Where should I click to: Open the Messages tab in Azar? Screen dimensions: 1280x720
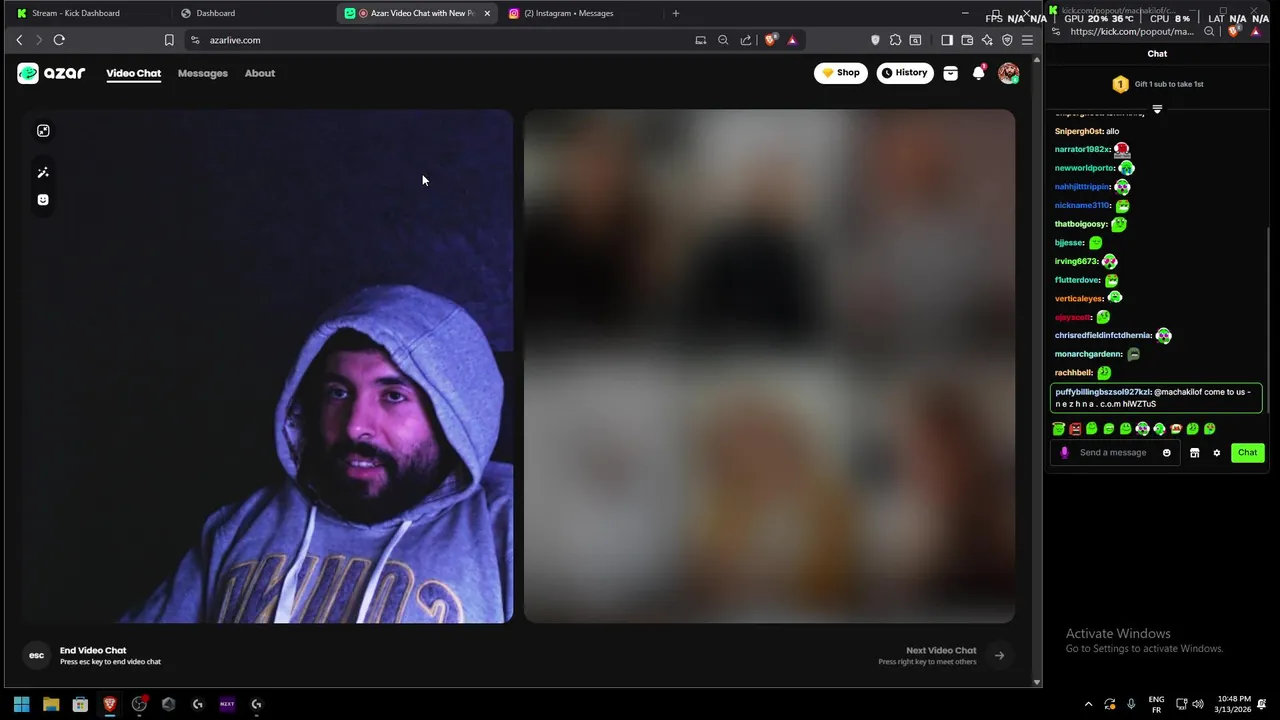(203, 73)
